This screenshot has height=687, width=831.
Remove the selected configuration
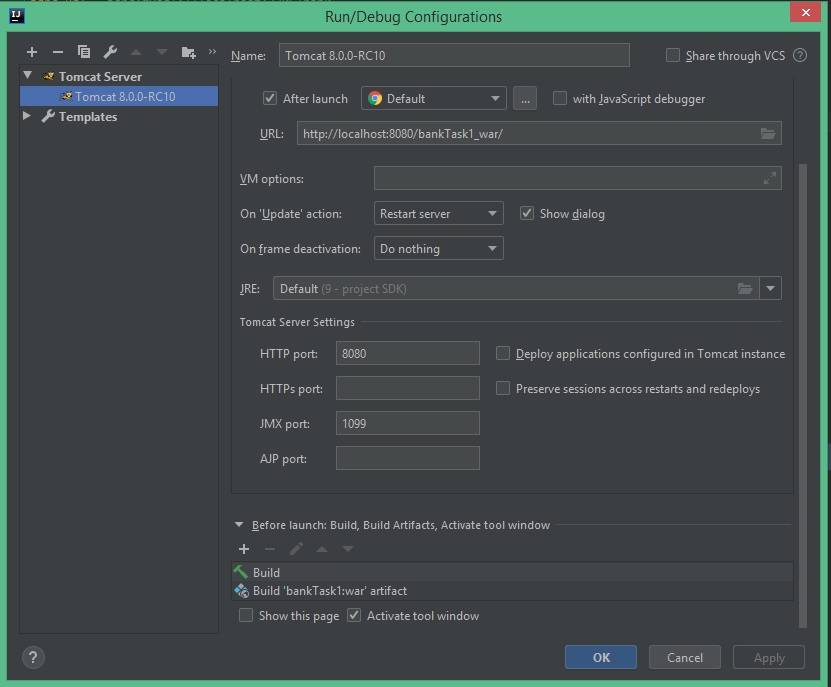click(58, 52)
